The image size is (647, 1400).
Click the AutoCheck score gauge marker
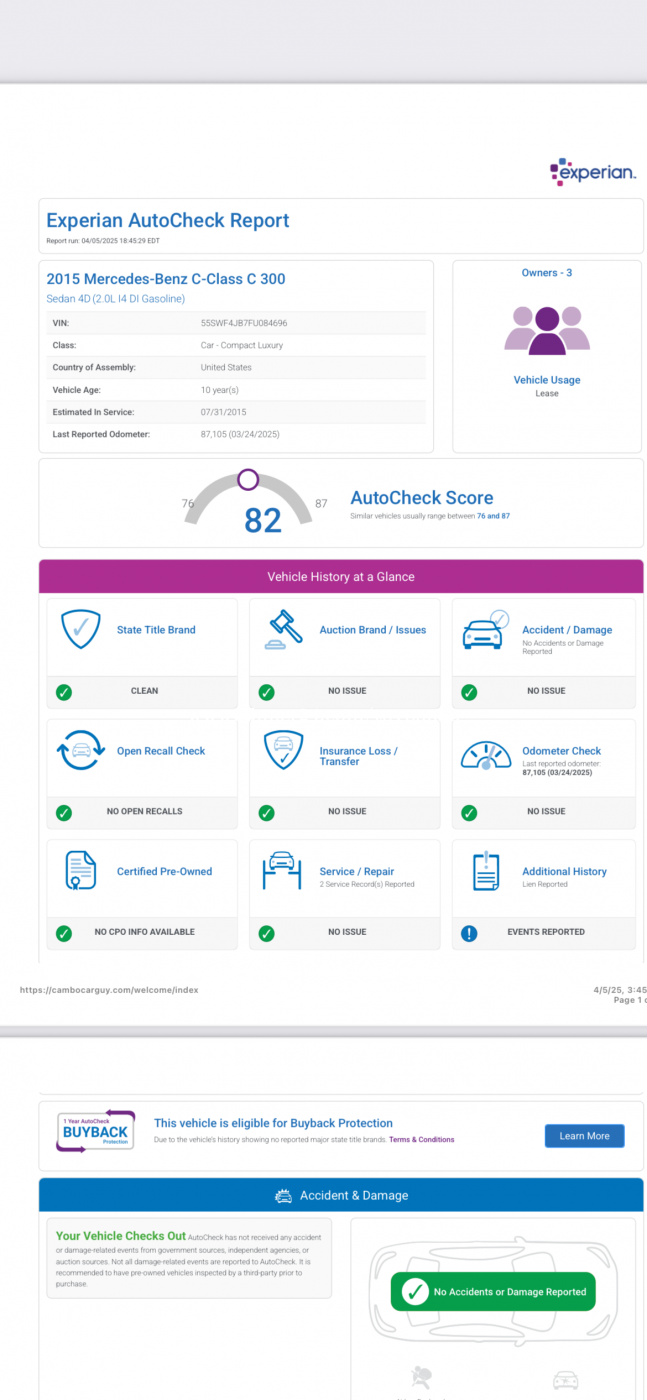[248, 480]
